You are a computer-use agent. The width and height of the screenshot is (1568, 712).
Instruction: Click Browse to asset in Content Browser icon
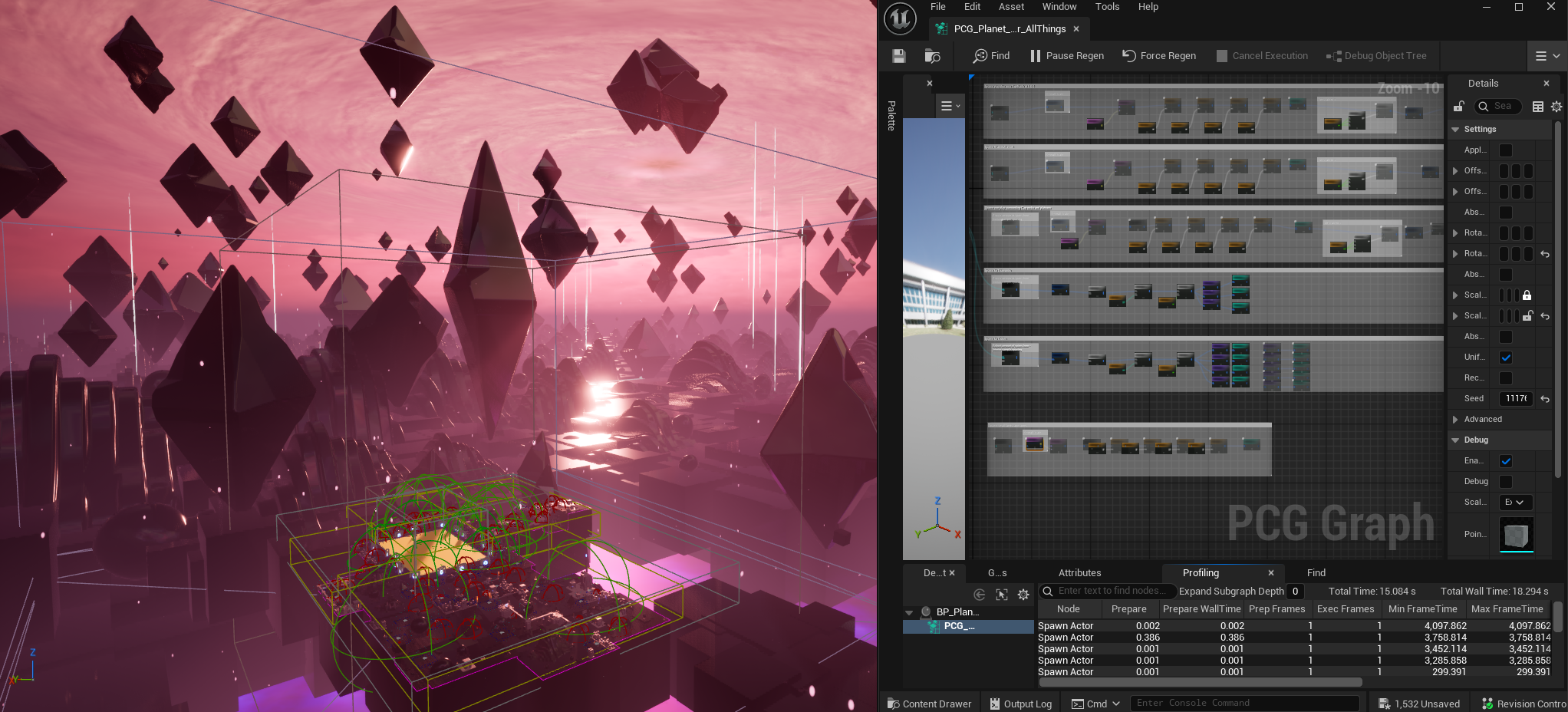click(x=933, y=56)
